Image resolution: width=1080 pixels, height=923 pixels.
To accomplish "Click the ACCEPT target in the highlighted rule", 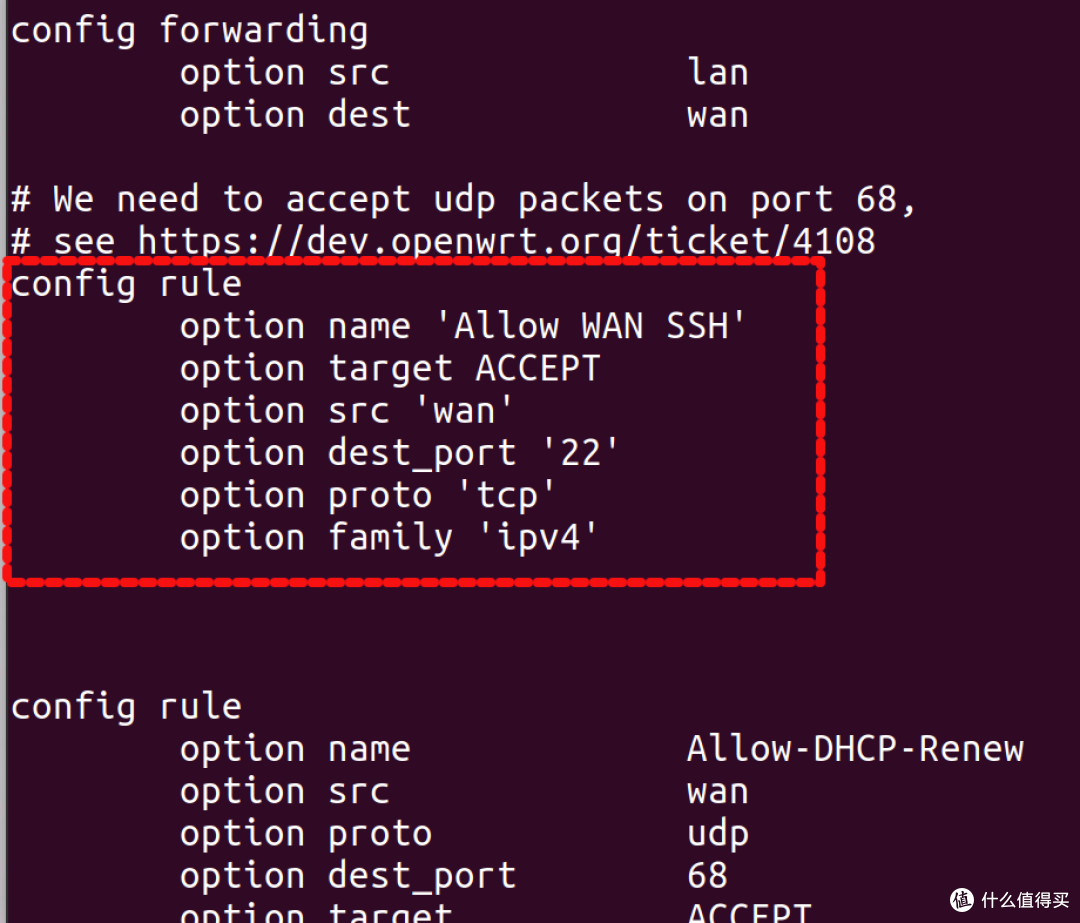I will [537, 369].
